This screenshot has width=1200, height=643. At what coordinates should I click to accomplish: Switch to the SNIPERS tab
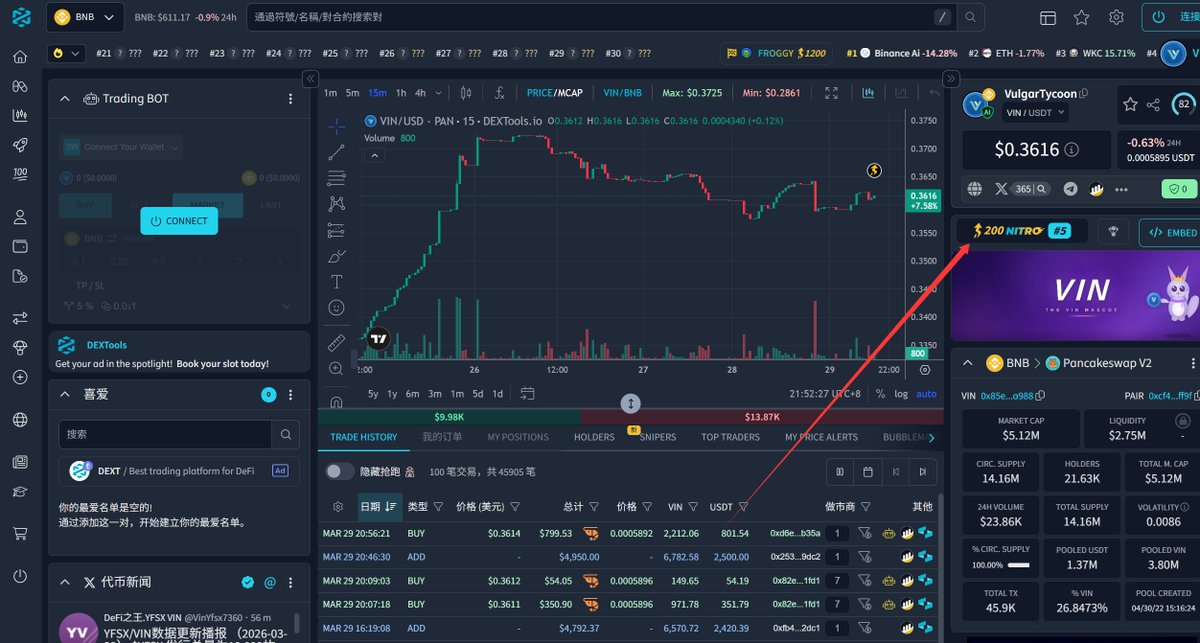(x=658, y=437)
